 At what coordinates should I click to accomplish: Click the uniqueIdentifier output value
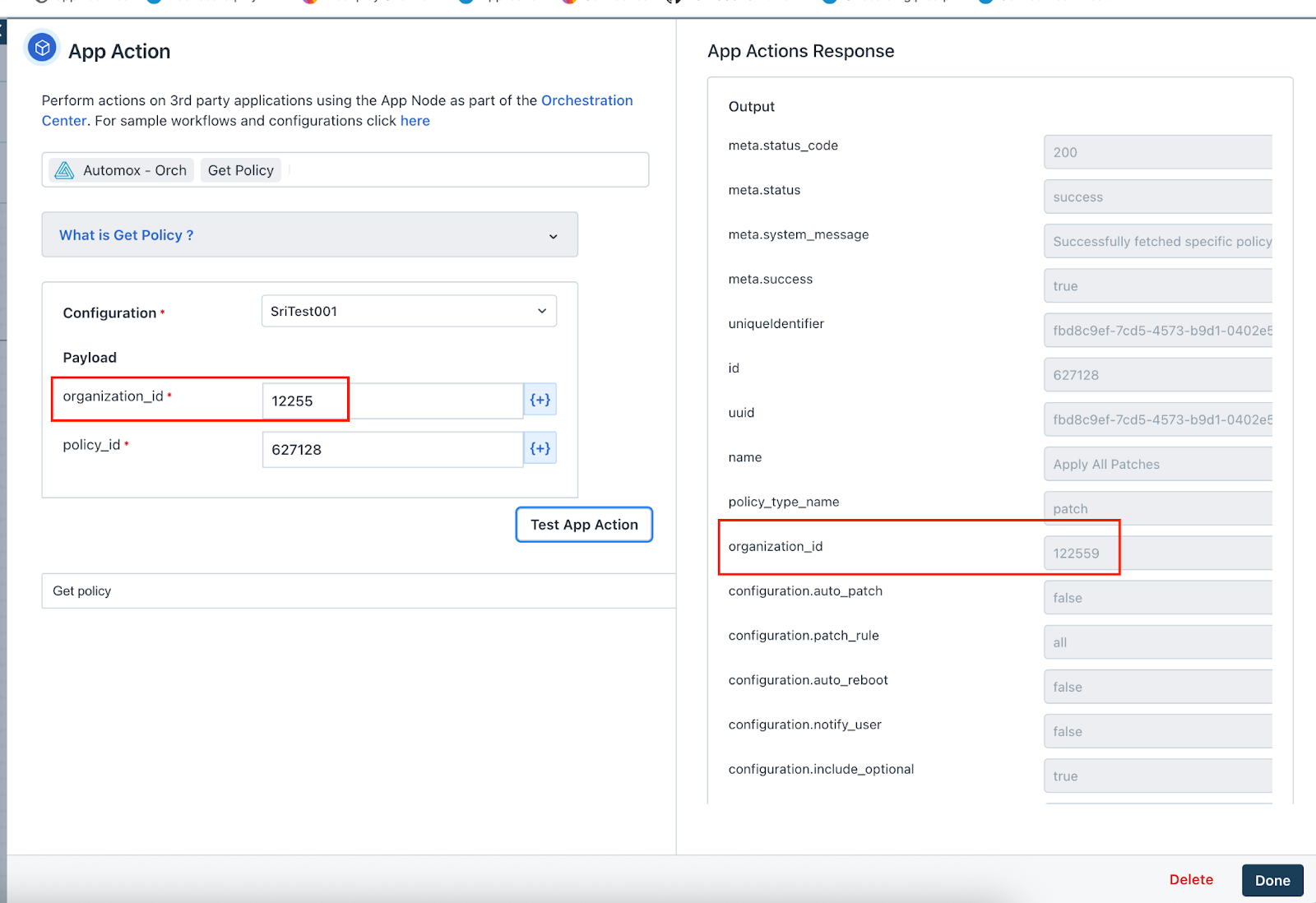1158,330
